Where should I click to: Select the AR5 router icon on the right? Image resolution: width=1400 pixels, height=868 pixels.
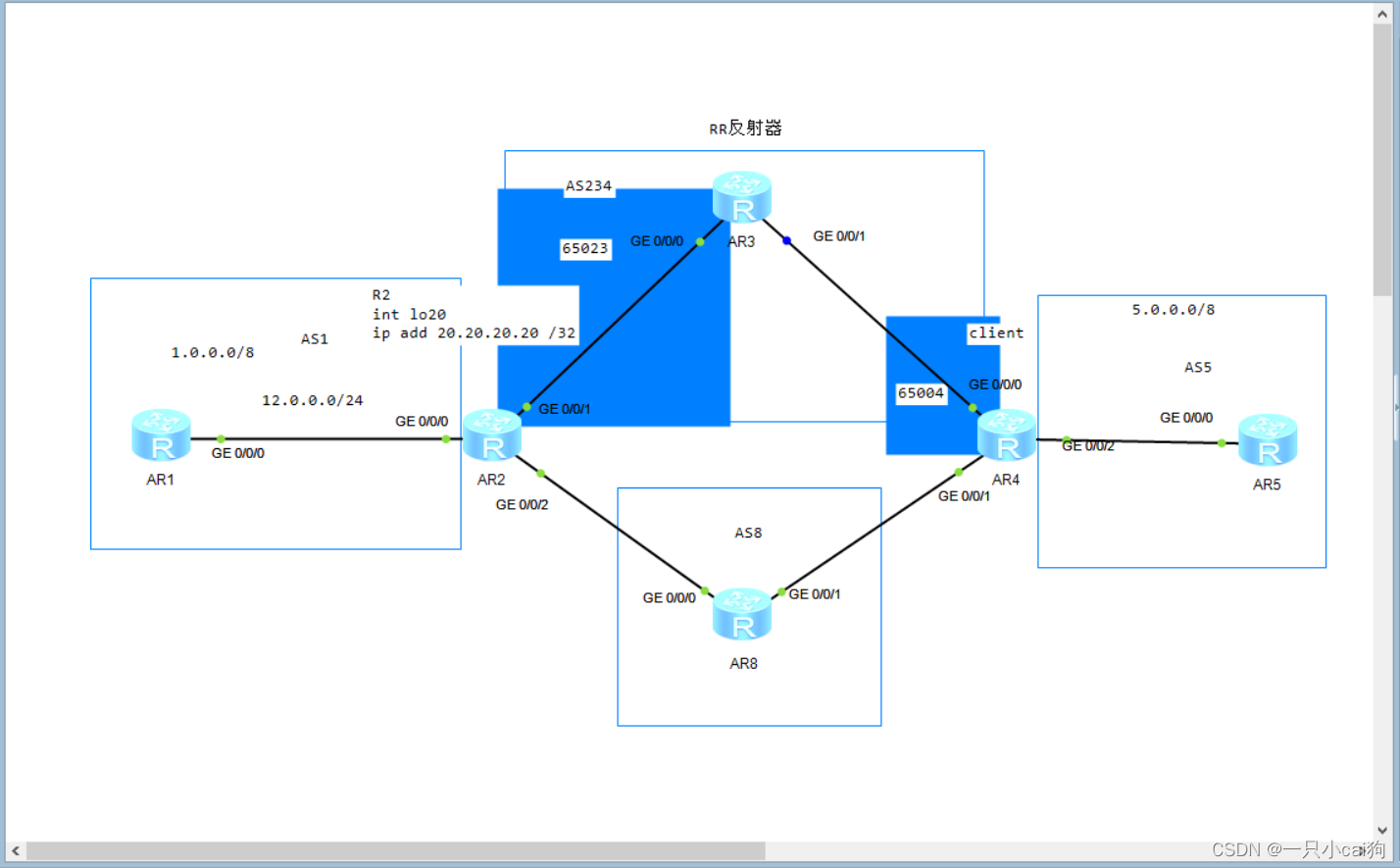(1268, 440)
